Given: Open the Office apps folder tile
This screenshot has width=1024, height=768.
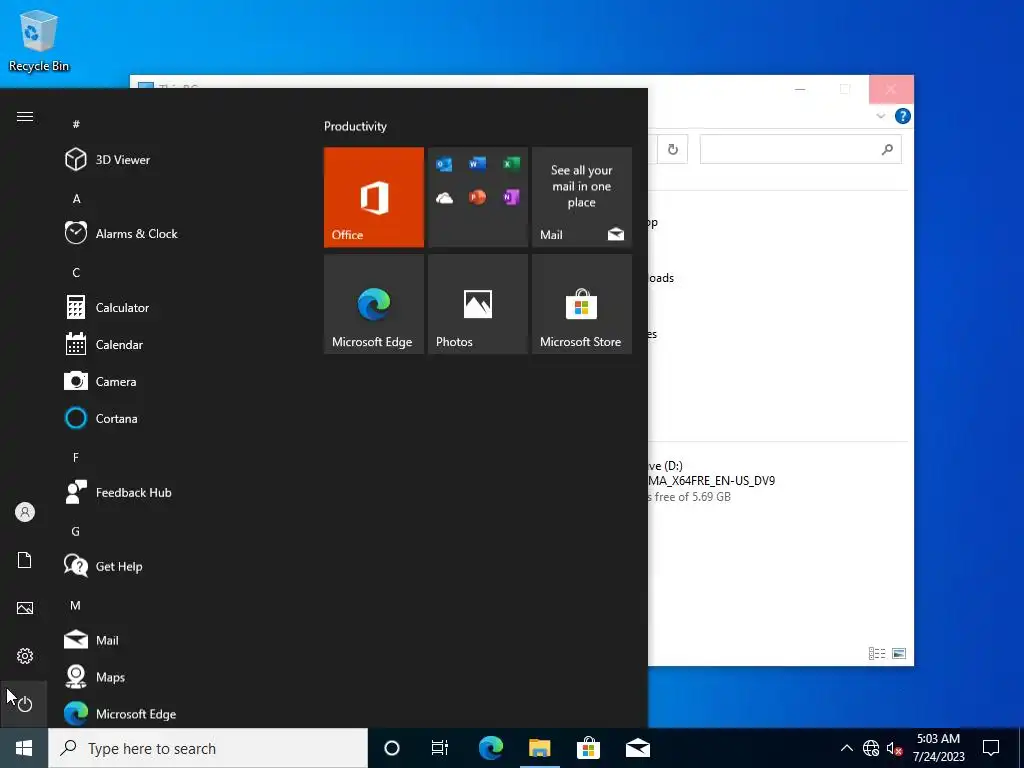Looking at the screenshot, I should [477, 197].
